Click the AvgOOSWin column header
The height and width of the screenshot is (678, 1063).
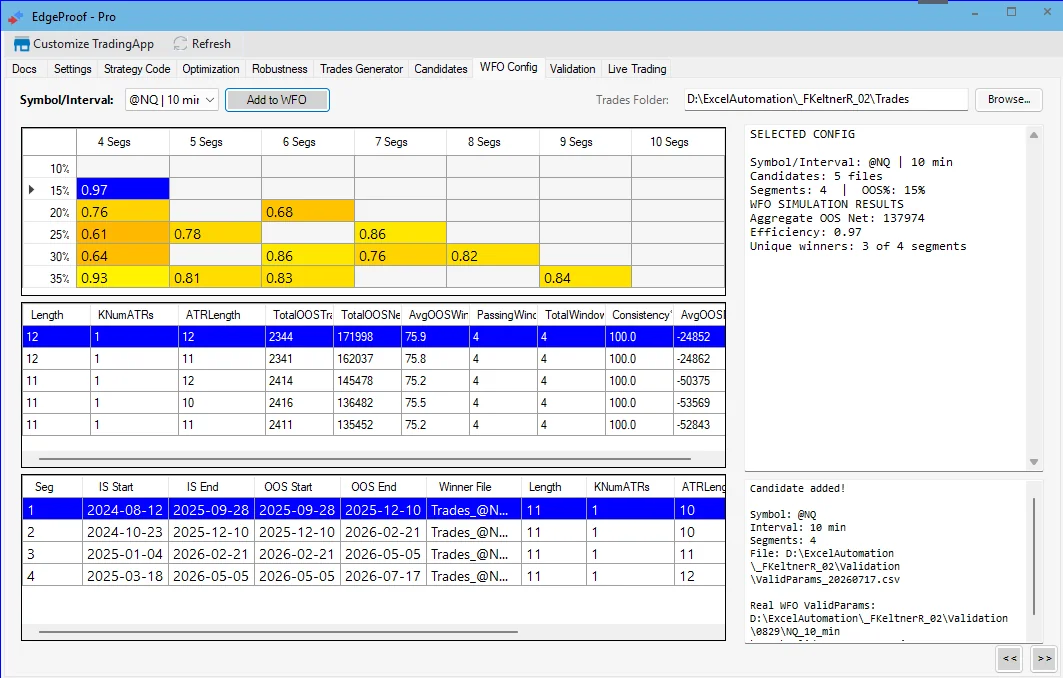tap(435, 315)
